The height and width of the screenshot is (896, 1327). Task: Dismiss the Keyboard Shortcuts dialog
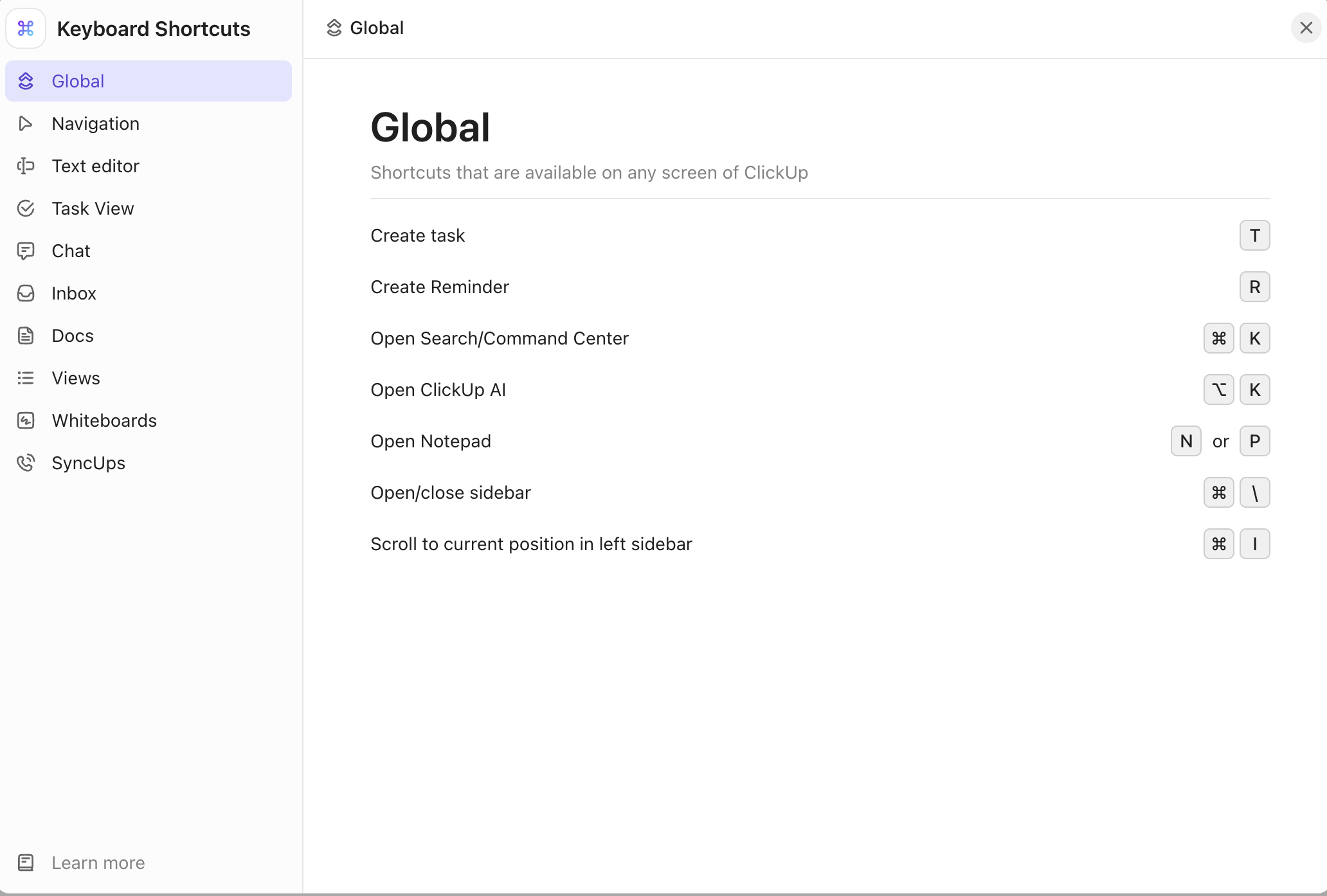point(1306,28)
